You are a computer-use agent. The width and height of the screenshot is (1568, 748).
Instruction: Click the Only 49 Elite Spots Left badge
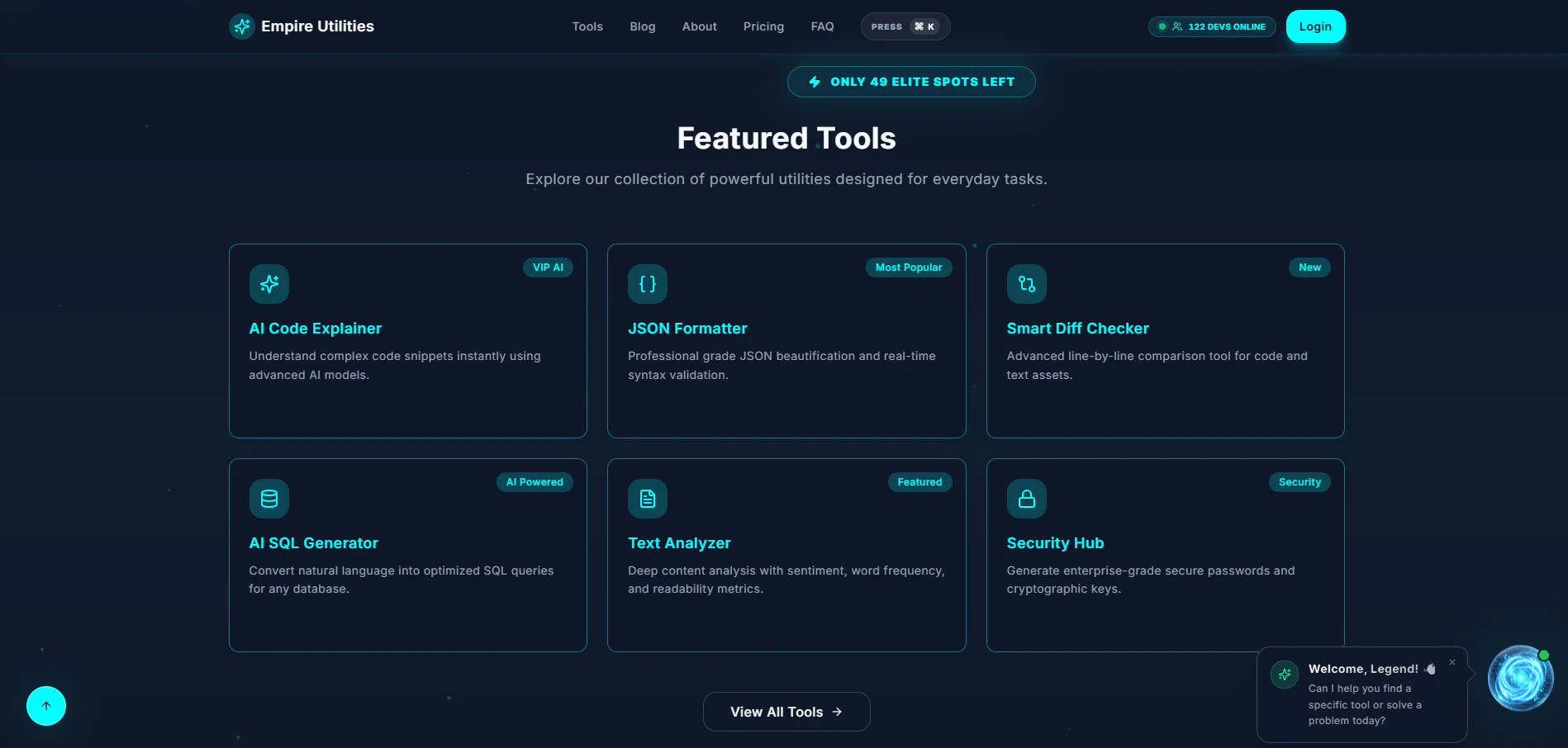[910, 81]
